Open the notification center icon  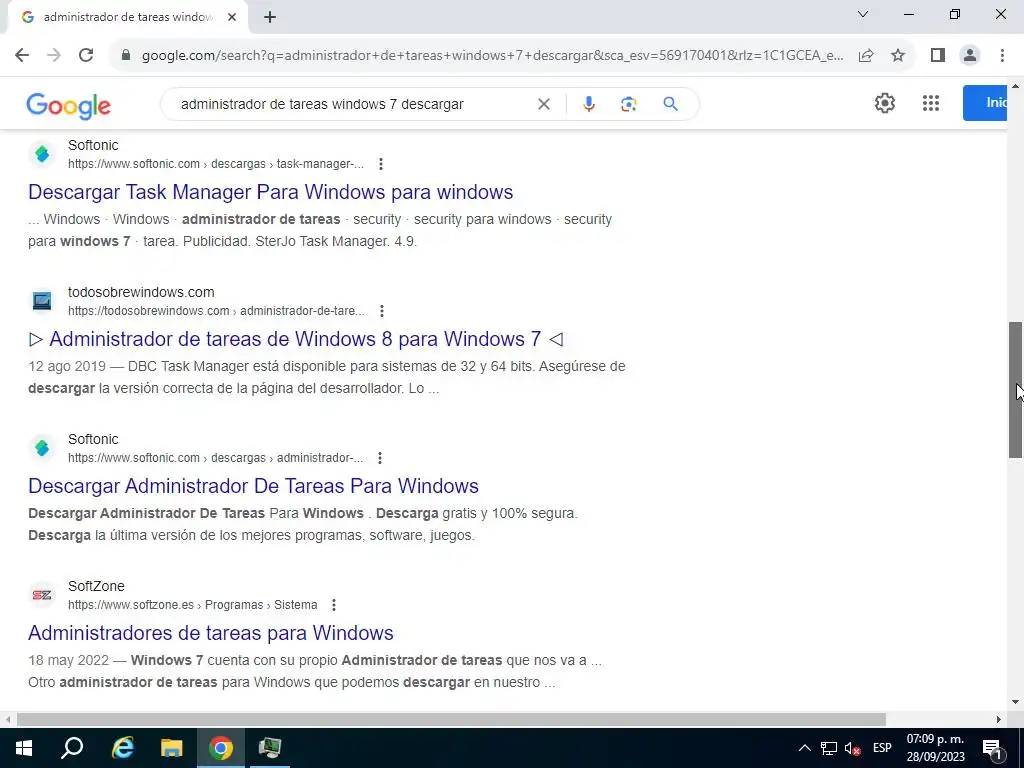(993, 748)
